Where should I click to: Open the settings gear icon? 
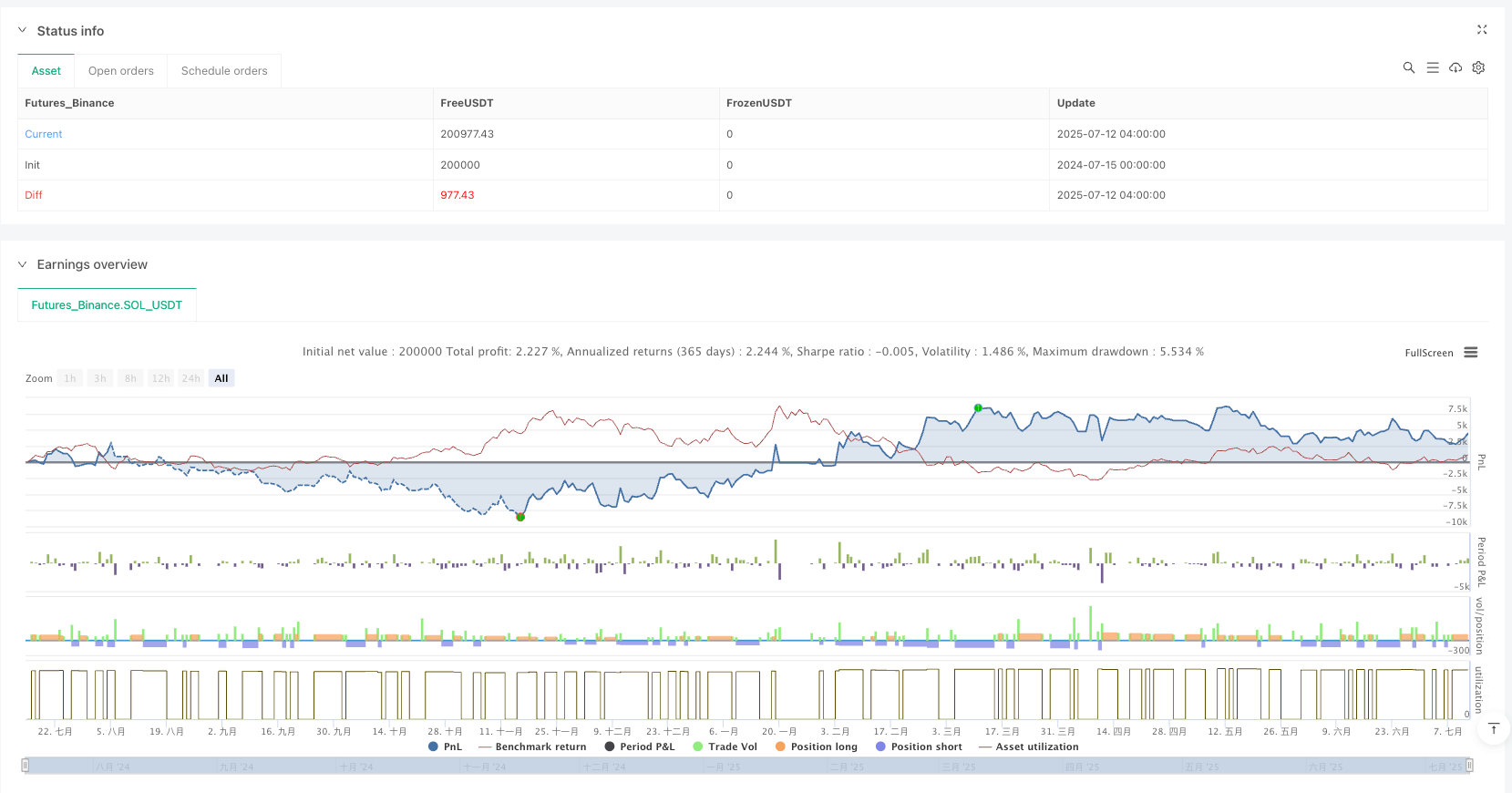1478,67
